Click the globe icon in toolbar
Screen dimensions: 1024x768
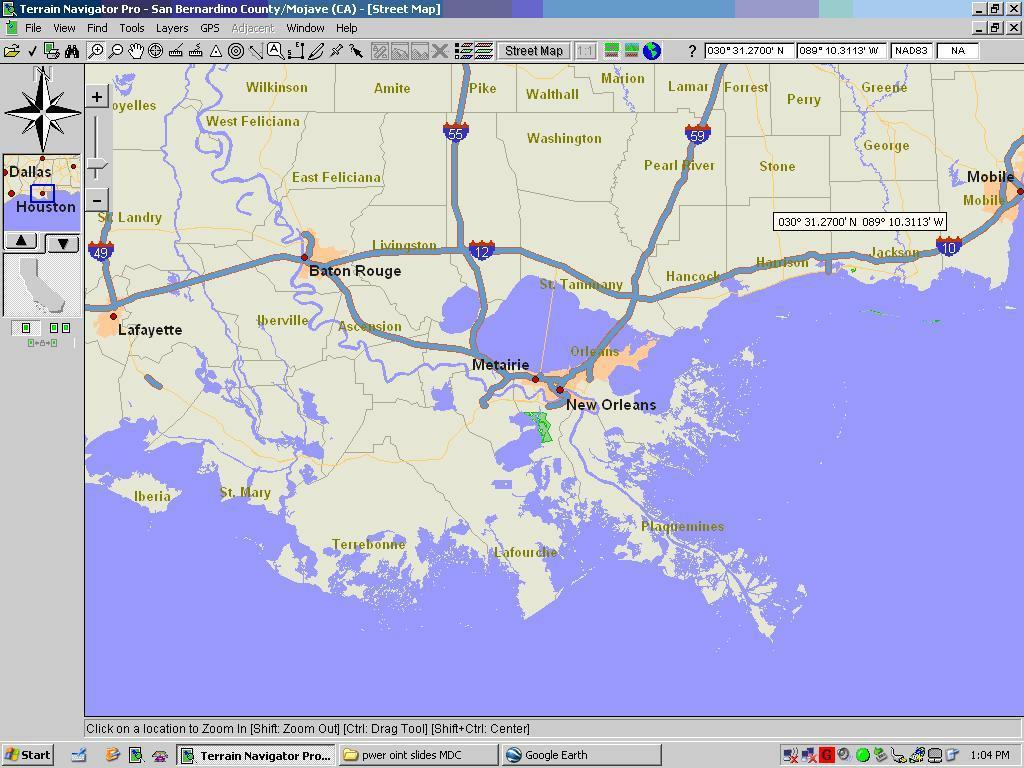[652, 51]
